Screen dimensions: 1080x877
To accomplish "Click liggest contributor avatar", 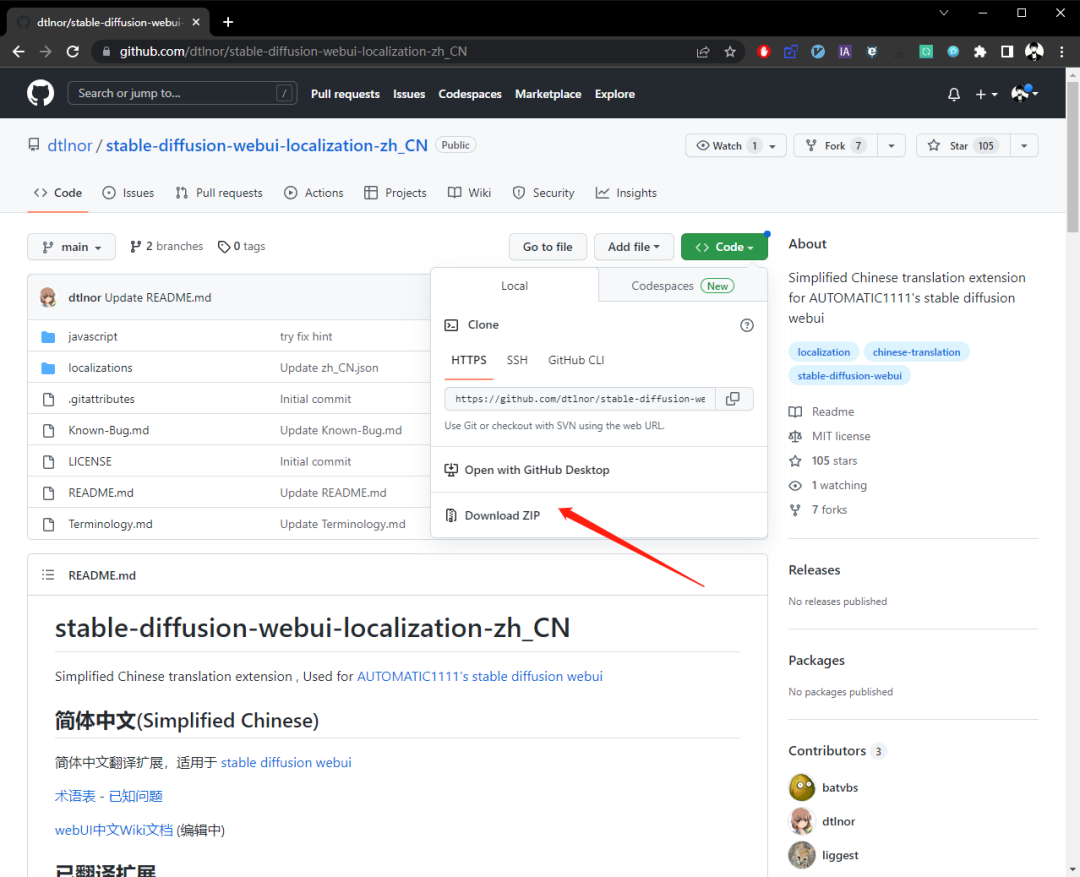I will coord(802,855).
